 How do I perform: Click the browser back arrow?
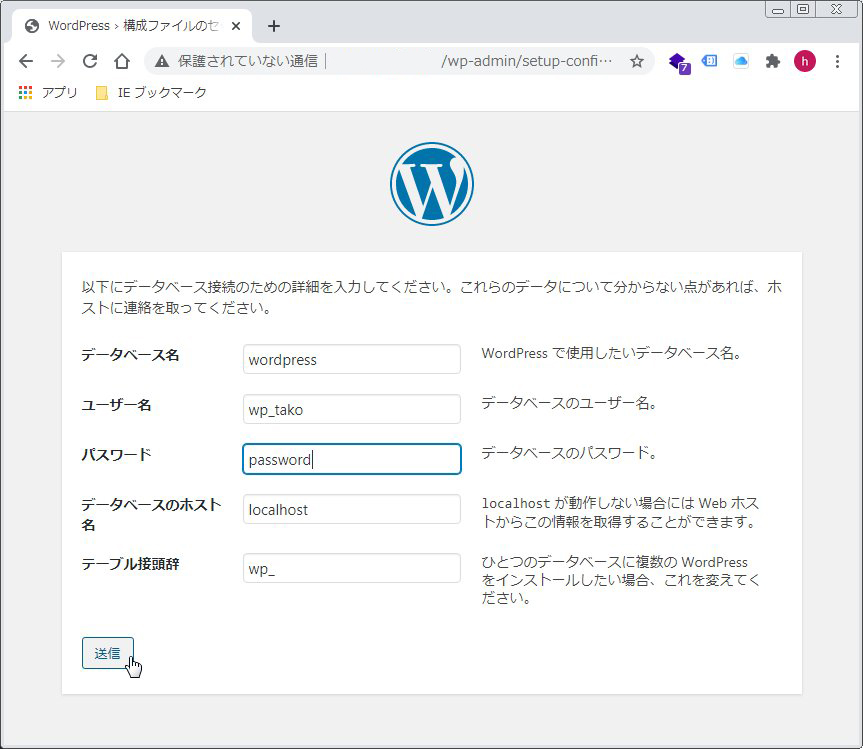26,61
